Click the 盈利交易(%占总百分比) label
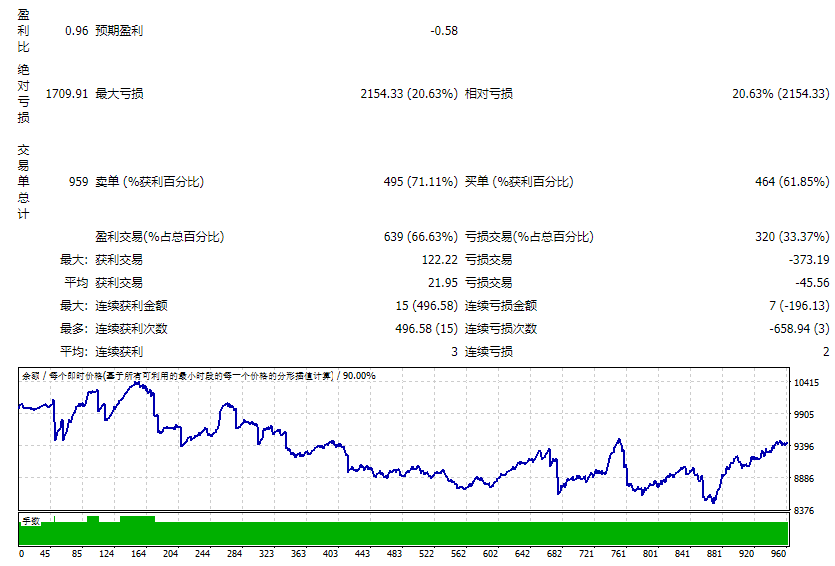This screenshot has width=835, height=566. pos(159,237)
